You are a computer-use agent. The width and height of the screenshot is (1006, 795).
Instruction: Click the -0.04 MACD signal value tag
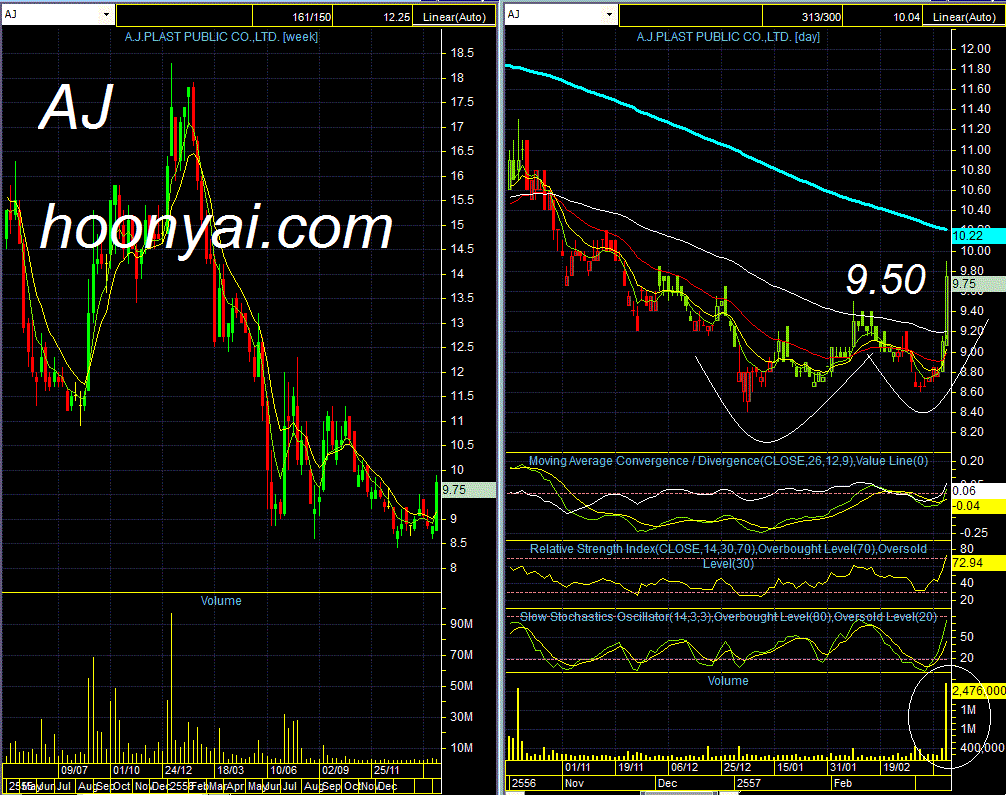tap(978, 506)
